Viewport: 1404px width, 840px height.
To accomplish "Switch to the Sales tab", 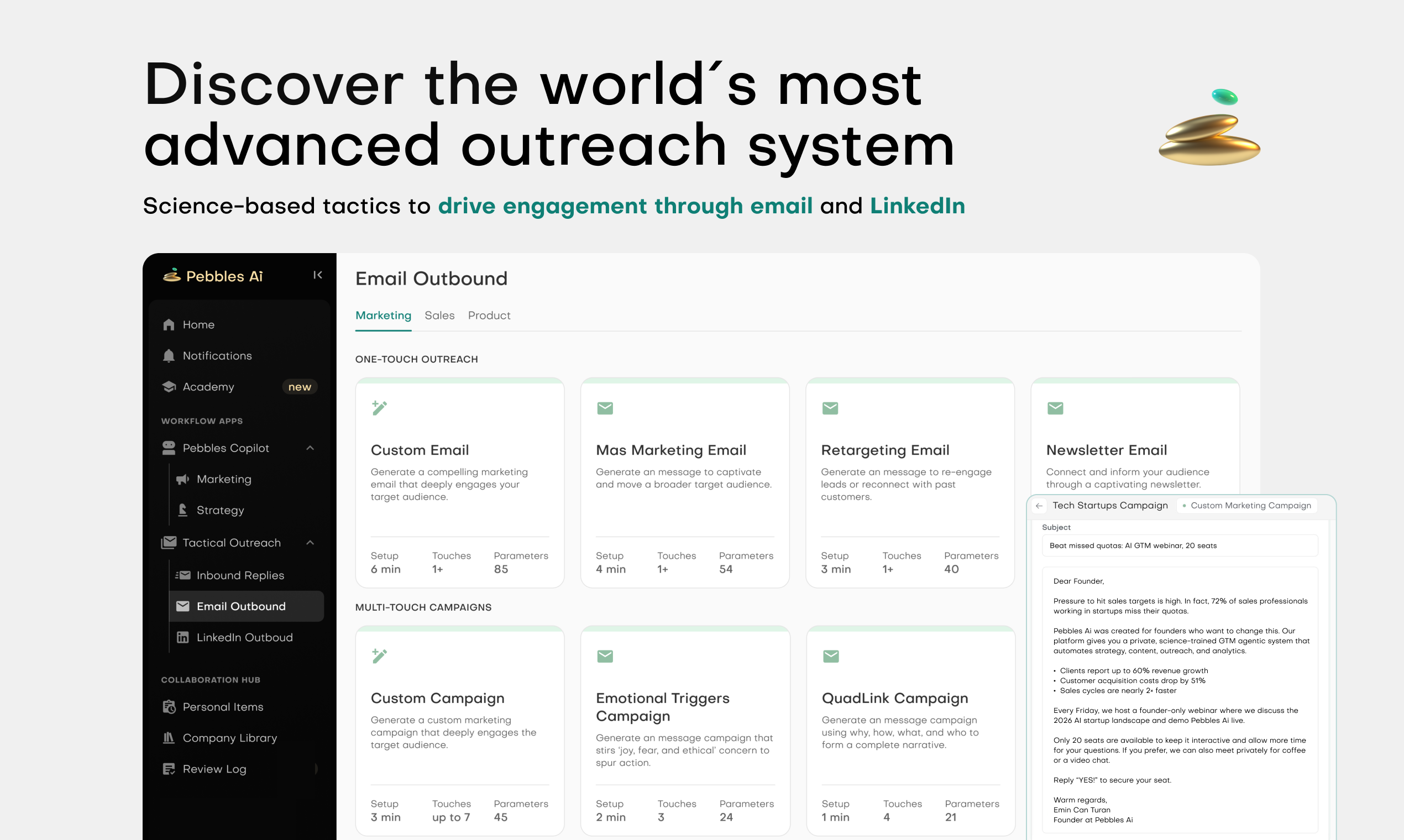I will pos(439,316).
